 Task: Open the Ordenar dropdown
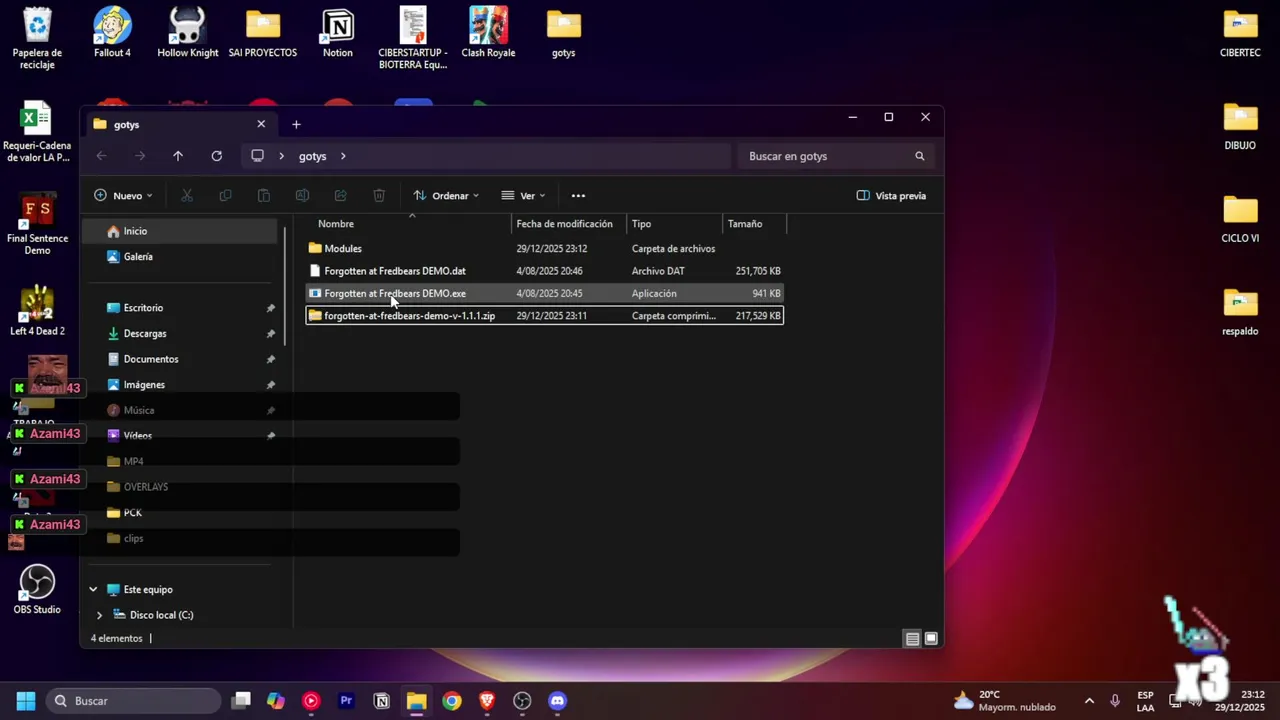coord(446,196)
